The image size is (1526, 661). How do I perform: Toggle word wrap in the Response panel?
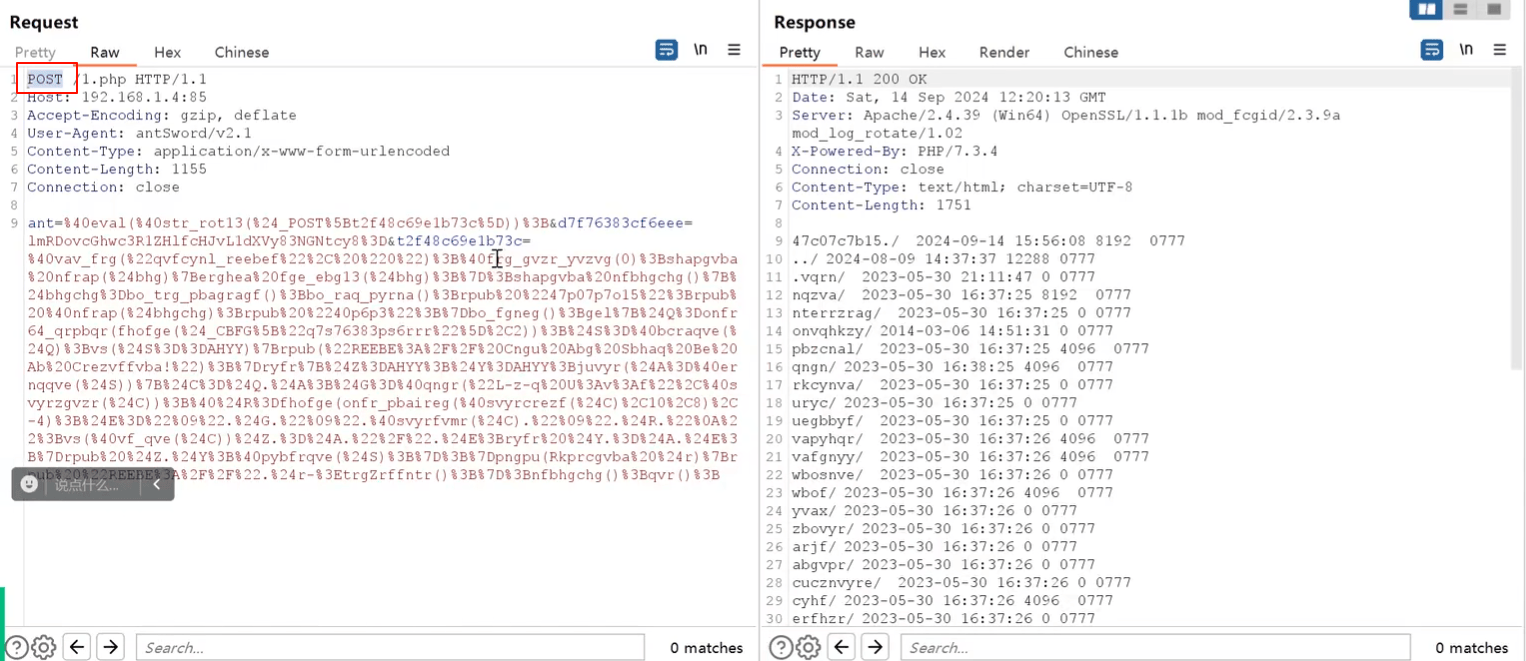pyautogui.click(x=1432, y=50)
